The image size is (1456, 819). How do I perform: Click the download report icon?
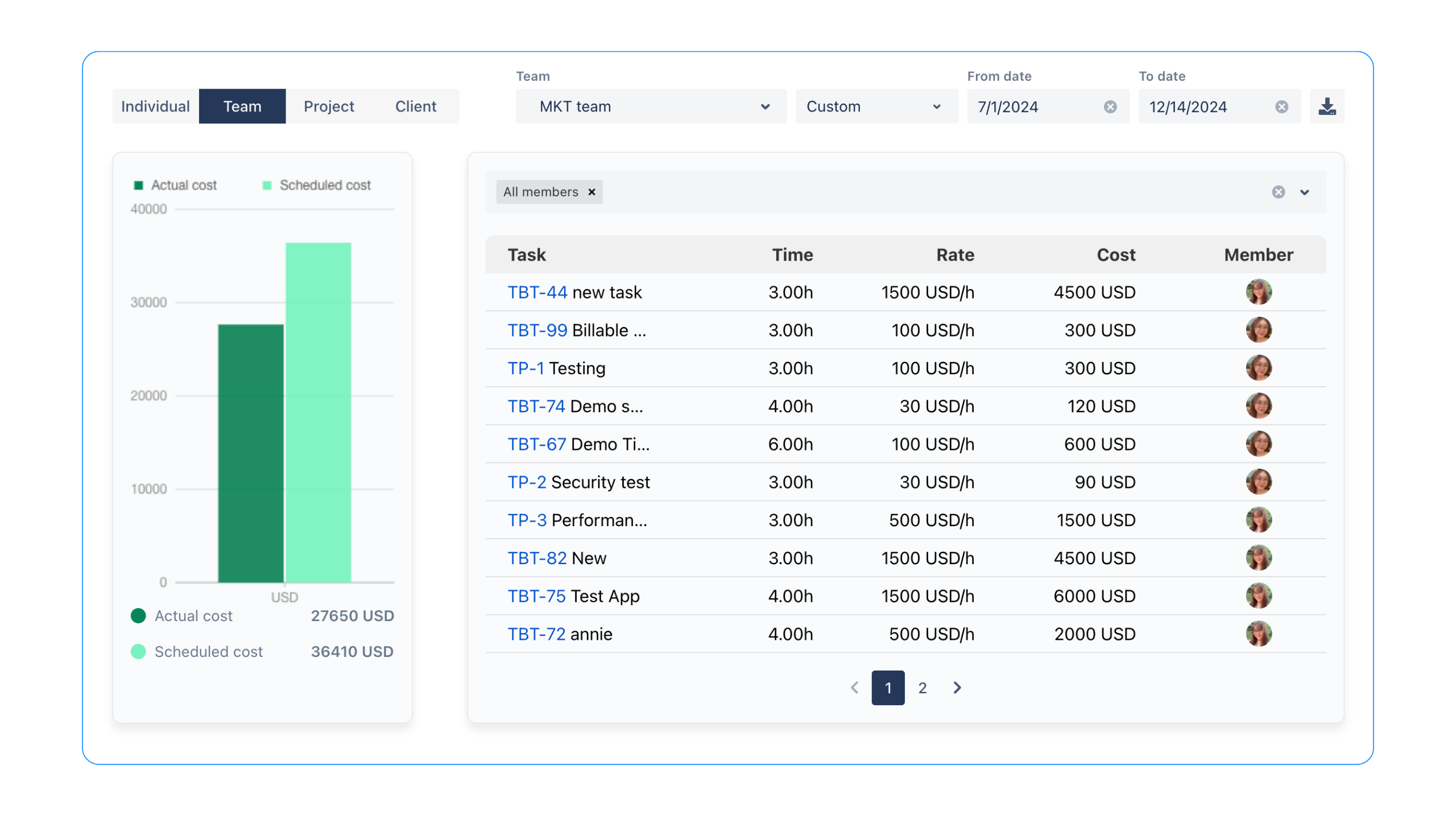(1327, 106)
